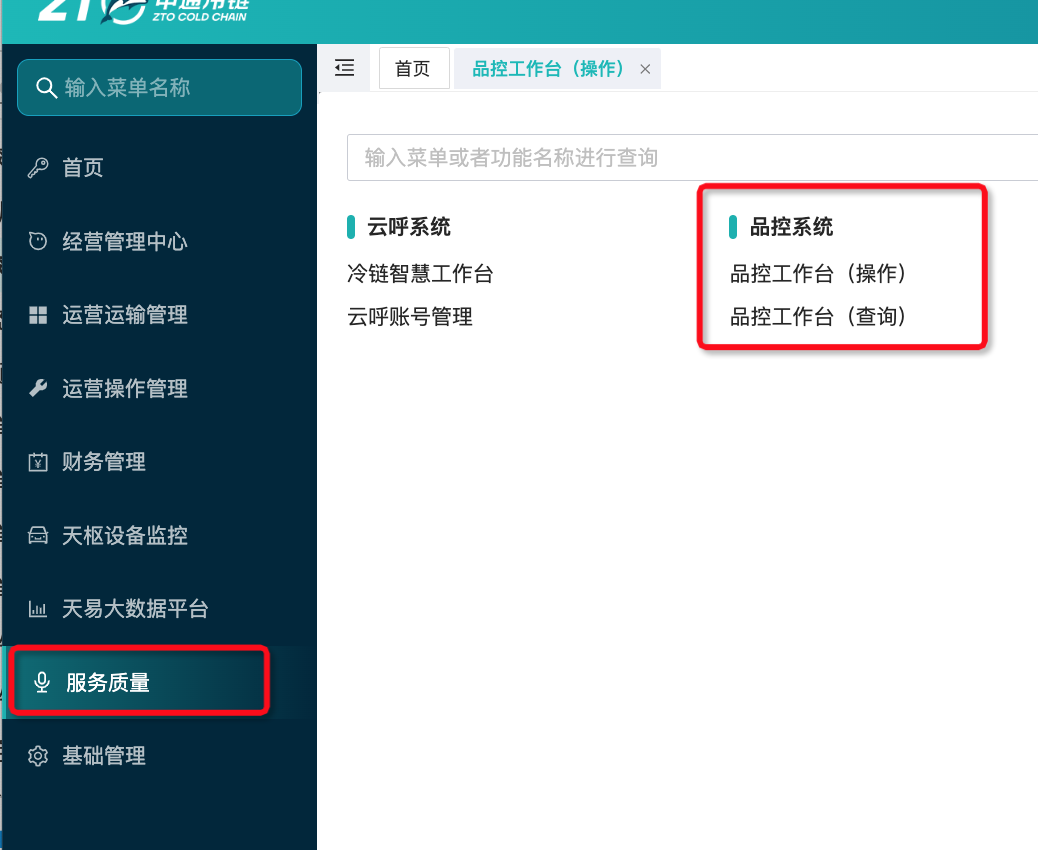Image resolution: width=1038 pixels, height=850 pixels.
Task: Open 品控工作台（查询）under 品控系统
Action: coord(818,316)
